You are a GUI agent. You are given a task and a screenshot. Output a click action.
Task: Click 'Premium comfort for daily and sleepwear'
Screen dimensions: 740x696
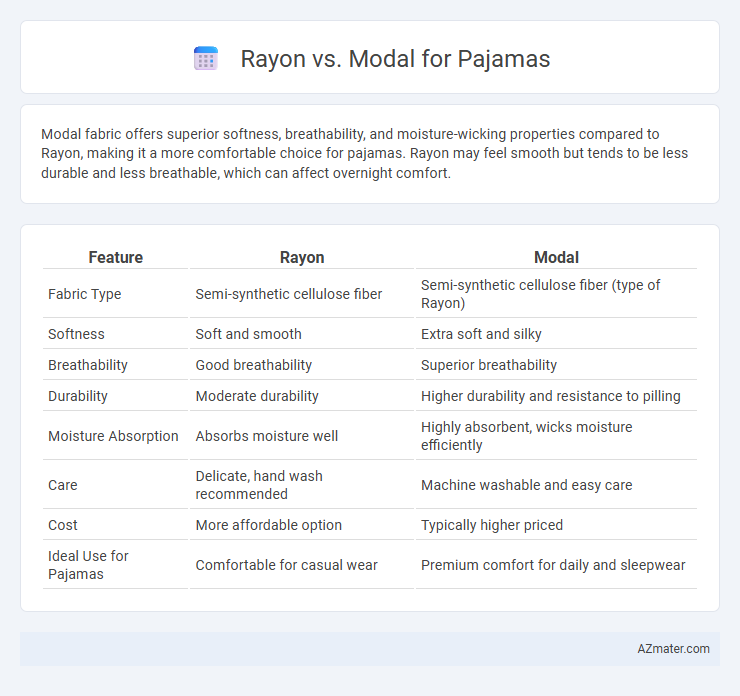tap(553, 565)
